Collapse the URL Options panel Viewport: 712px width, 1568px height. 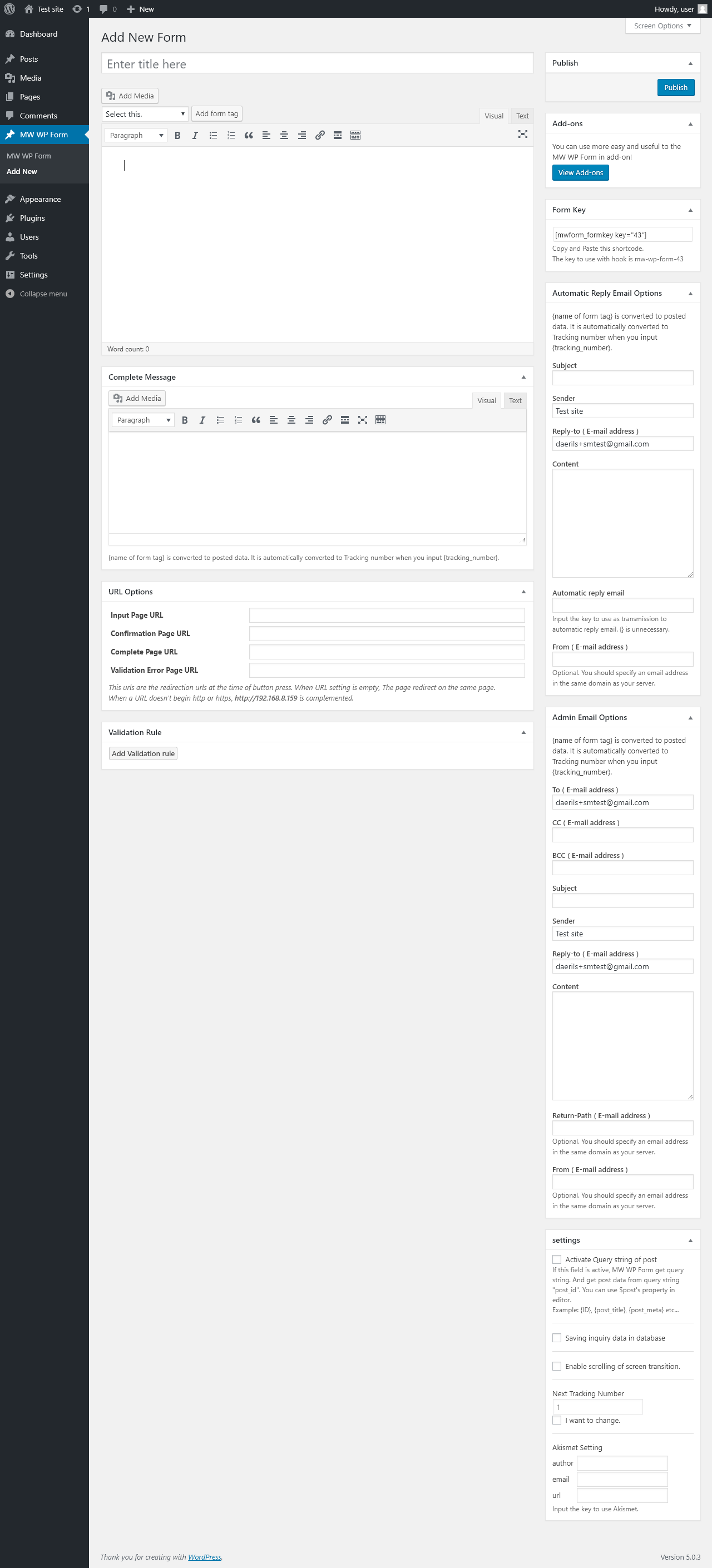click(x=523, y=592)
